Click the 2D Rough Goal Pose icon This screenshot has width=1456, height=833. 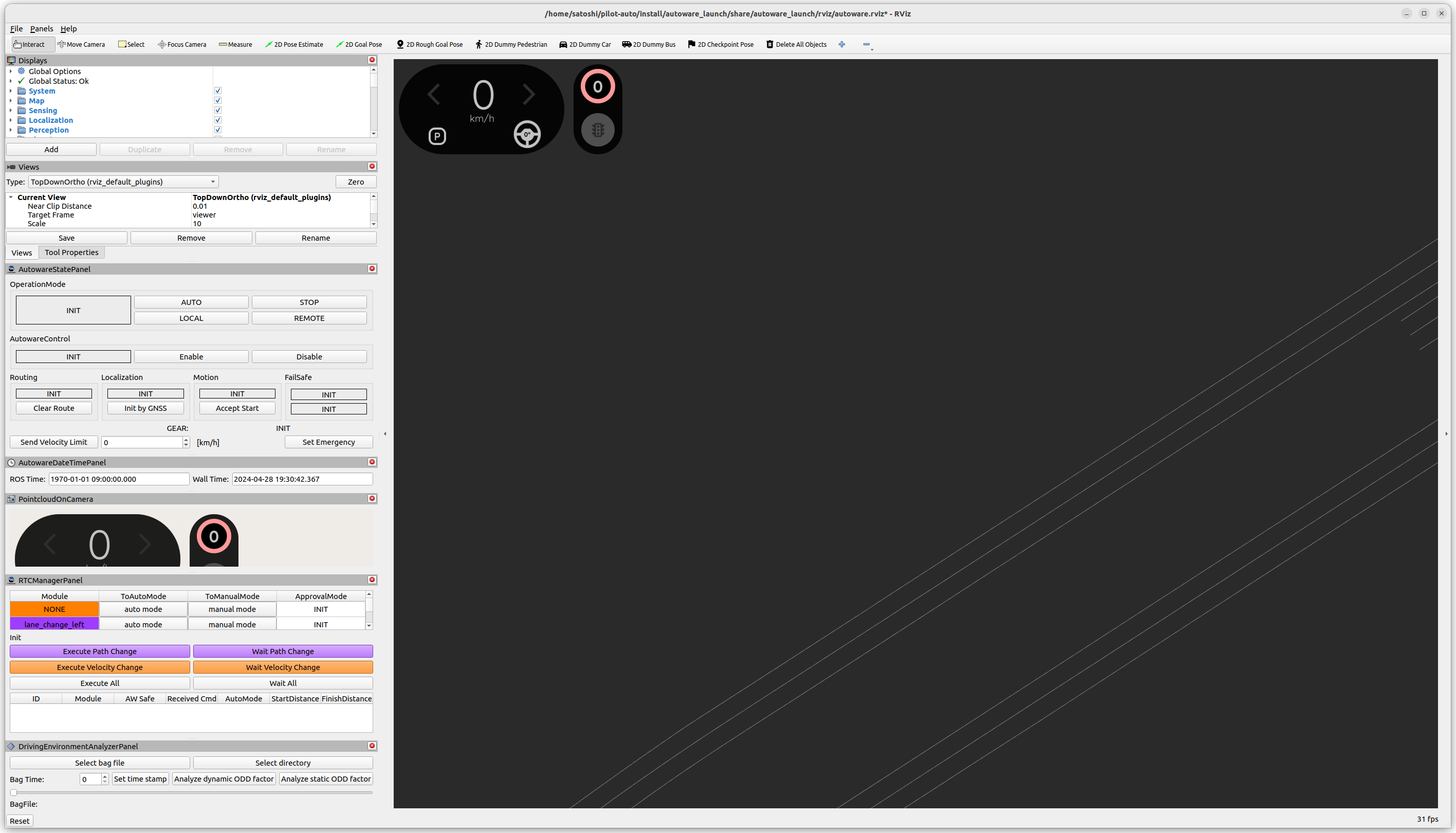tap(430, 44)
